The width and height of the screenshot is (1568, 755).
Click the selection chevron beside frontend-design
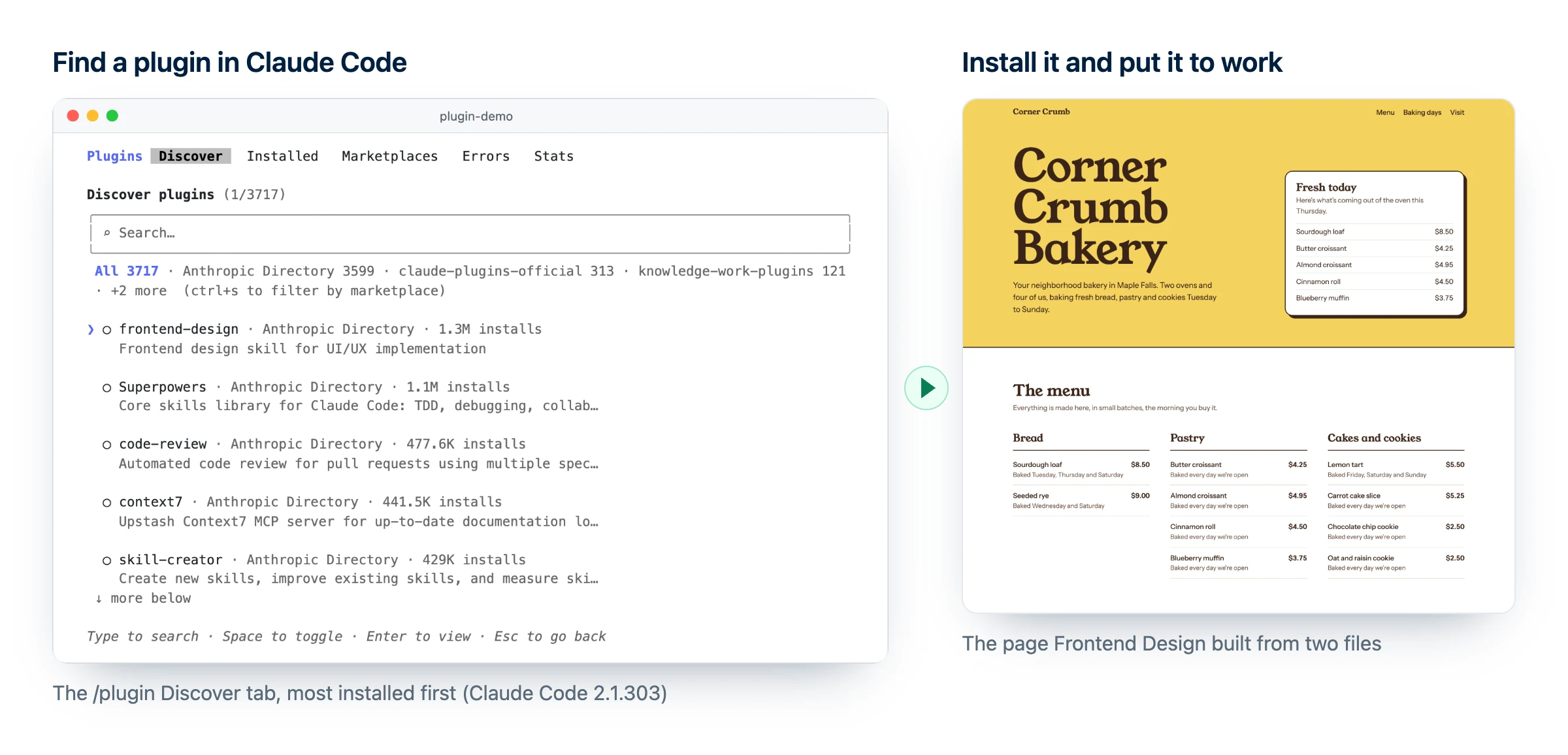point(91,329)
